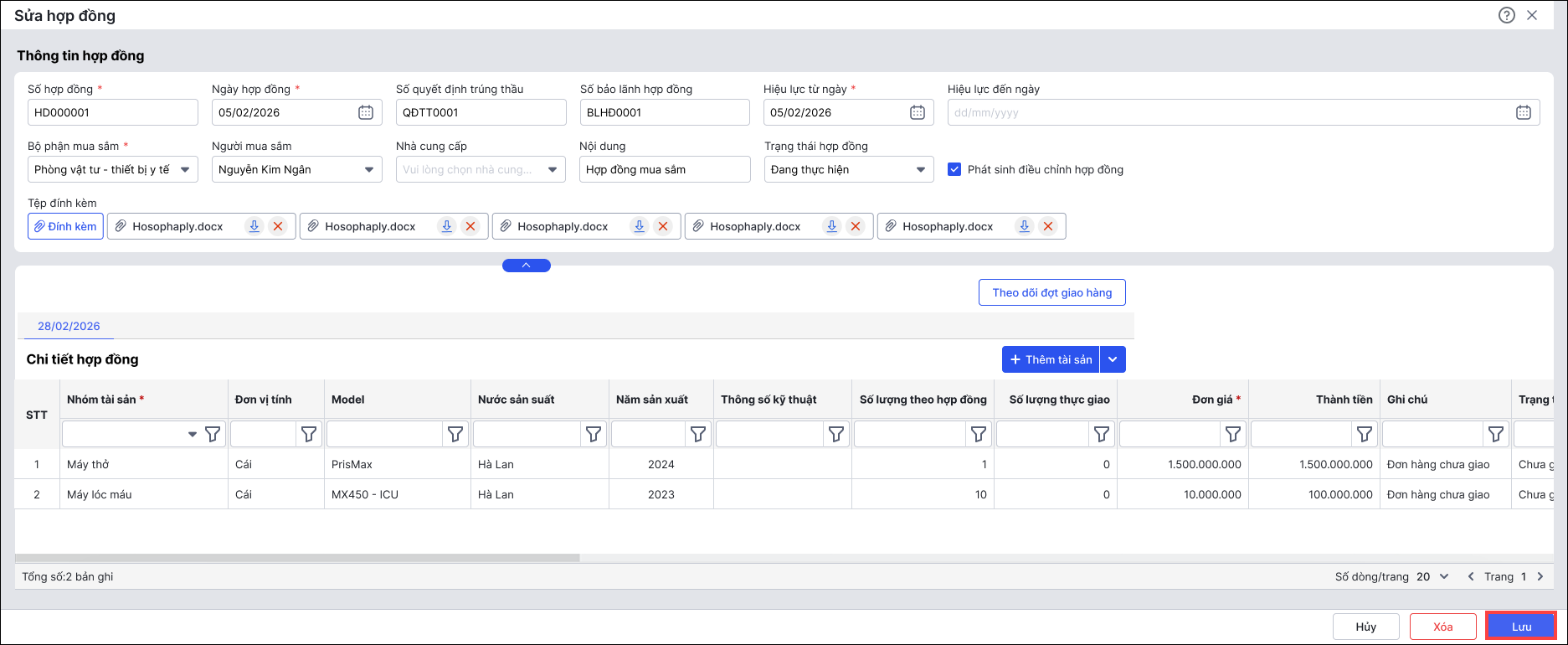Remove the last Hosophaply.docx attachment
The image size is (1568, 645).
(x=1047, y=226)
